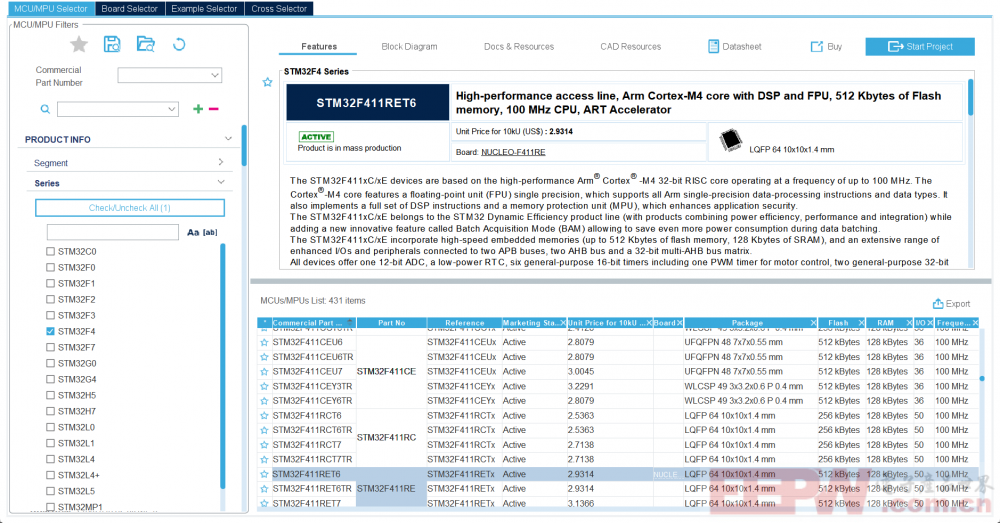Star the STM32F411CEU6TR row
The image size is (1000, 523).
click(x=264, y=357)
